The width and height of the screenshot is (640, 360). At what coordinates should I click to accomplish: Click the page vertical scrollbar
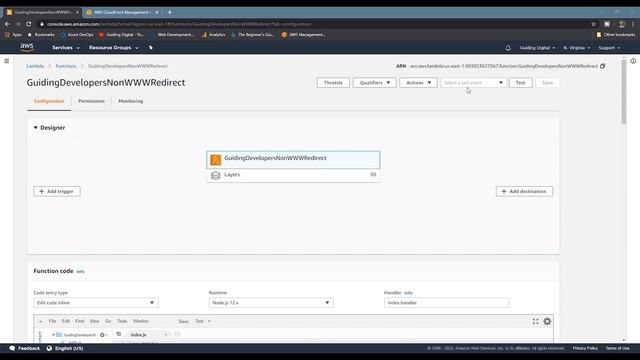coord(624,92)
